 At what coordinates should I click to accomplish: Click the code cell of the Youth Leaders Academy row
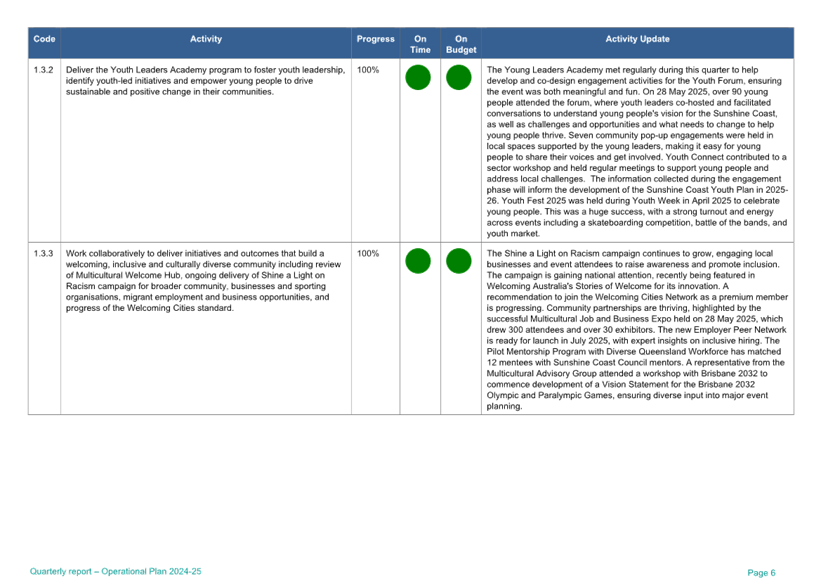click(x=44, y=70)
